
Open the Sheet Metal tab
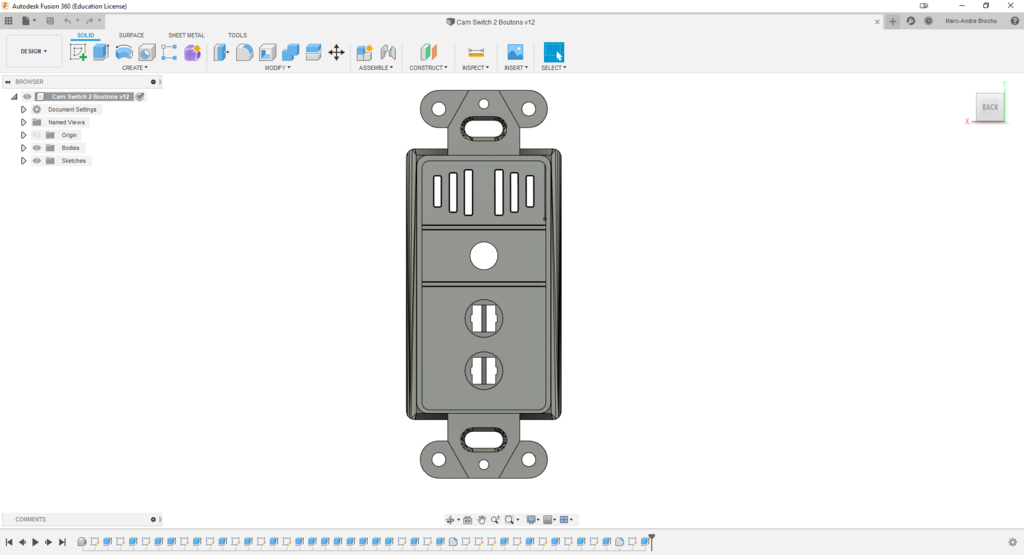186,35
